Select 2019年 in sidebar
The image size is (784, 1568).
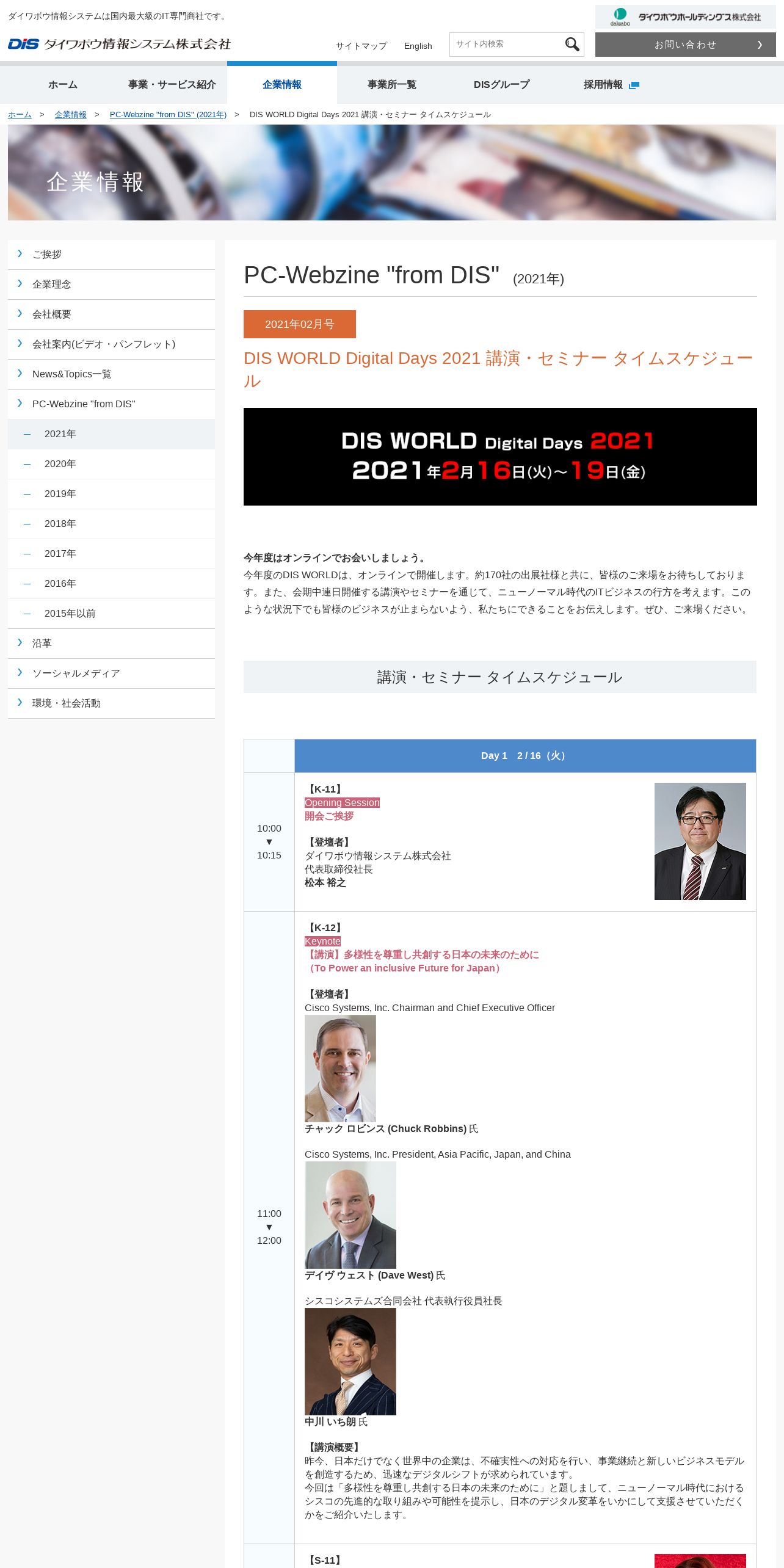111,494
